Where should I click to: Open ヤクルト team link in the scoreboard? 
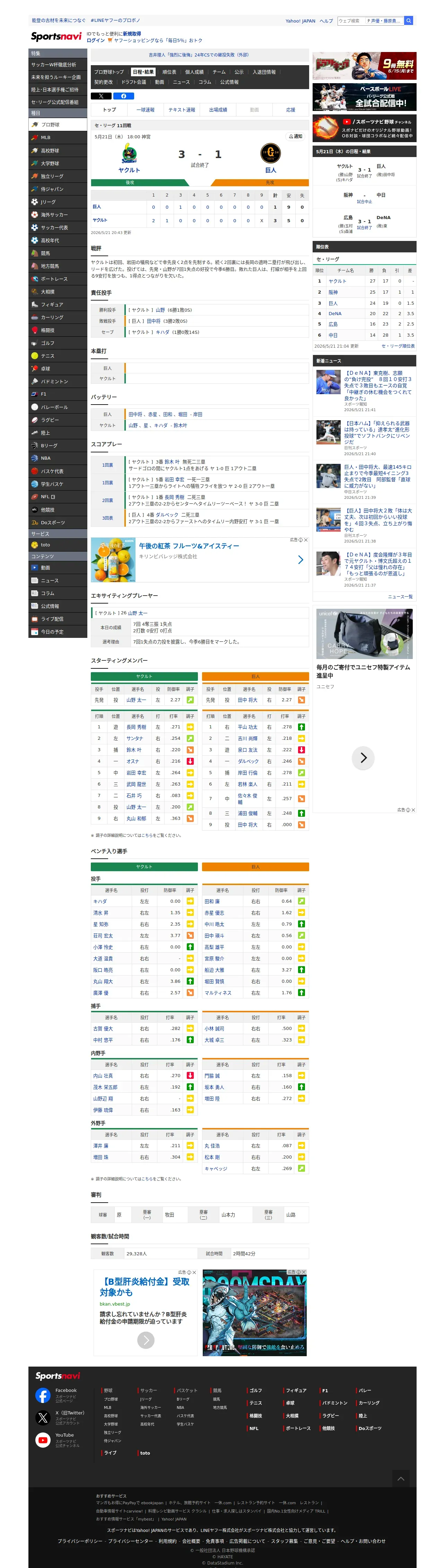[x=129, y=170]
